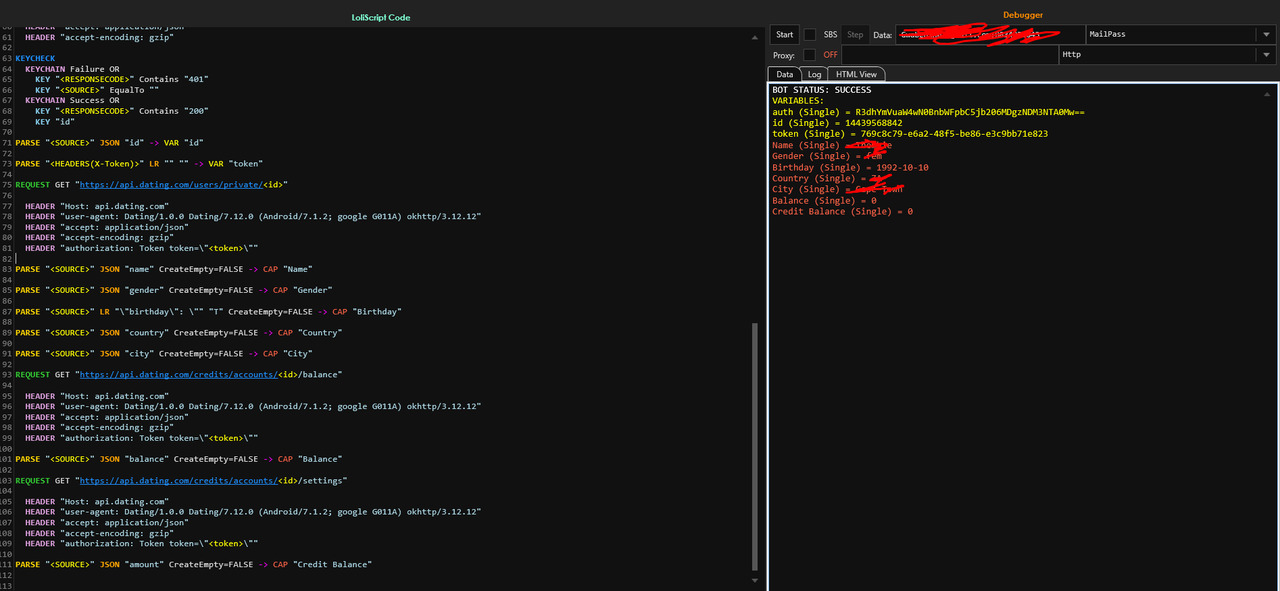
Task: Click the Start button in Debugger
Action: (785, 34)
